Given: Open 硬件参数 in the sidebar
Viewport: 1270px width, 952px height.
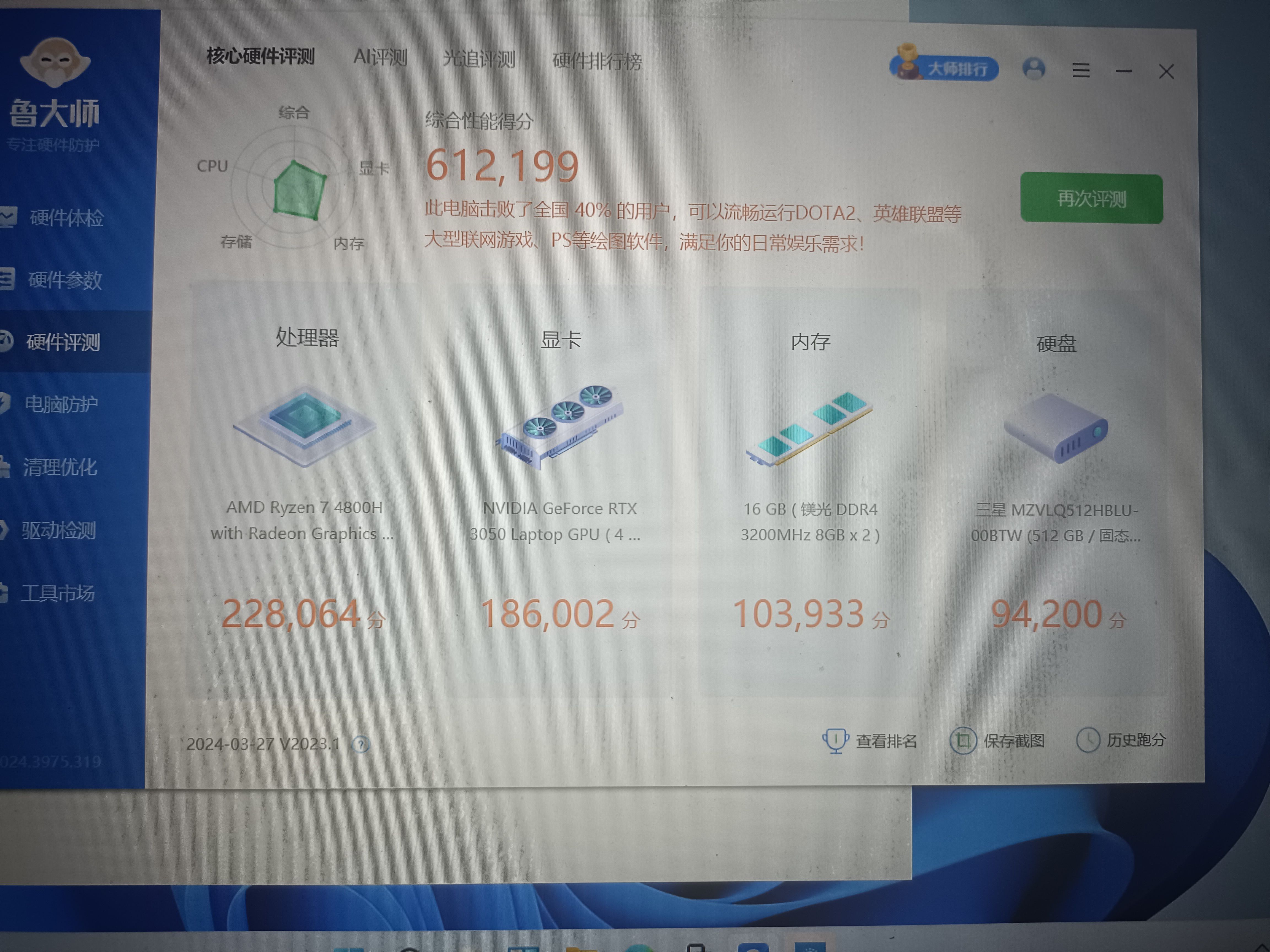Looking at the screenshot, I should point(64,280).
